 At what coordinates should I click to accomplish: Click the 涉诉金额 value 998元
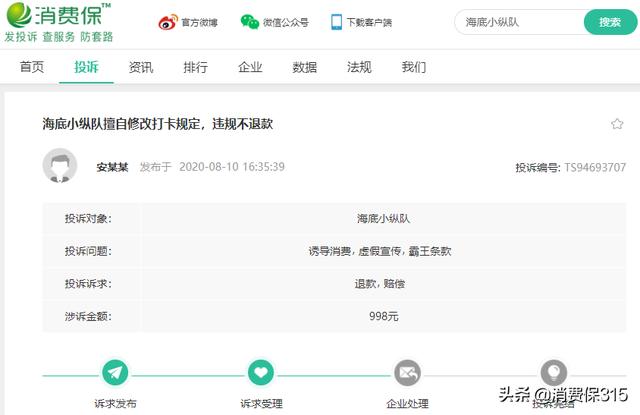383,316
